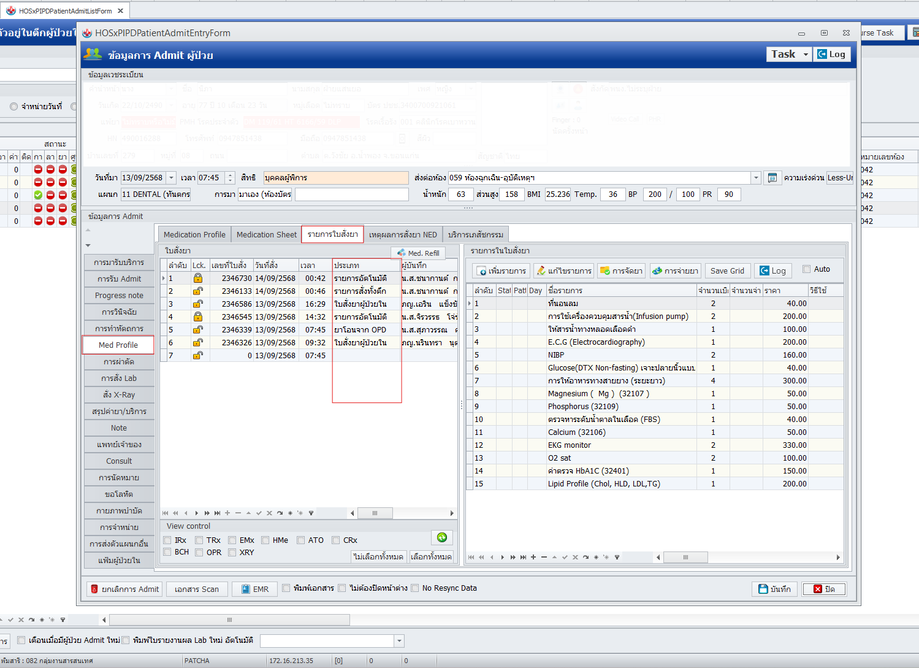Open the bottom status bar dropdown in background window
The width and height of the screenshot is (919, 668).
399,640
